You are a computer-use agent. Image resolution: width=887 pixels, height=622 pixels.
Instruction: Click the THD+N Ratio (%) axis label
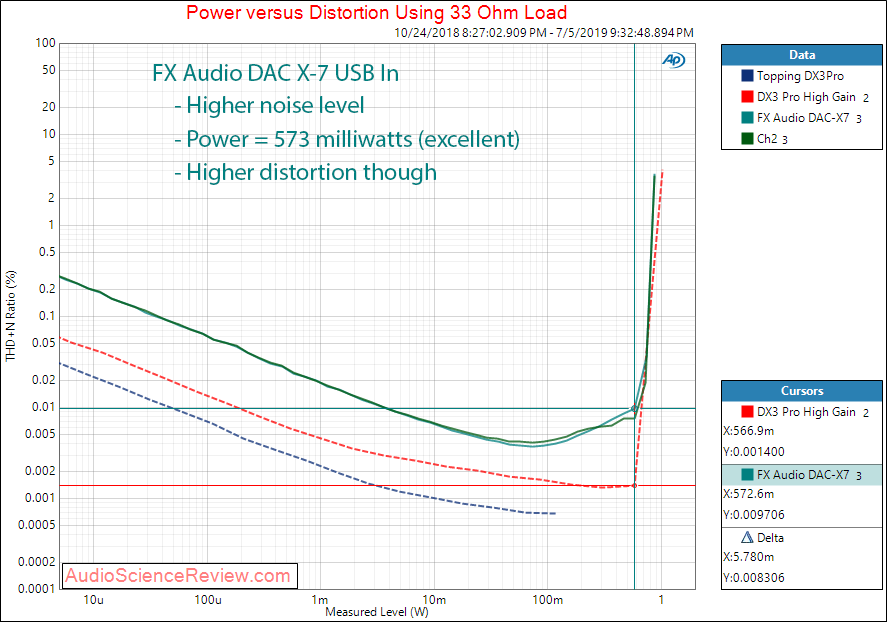click(11, 316)
